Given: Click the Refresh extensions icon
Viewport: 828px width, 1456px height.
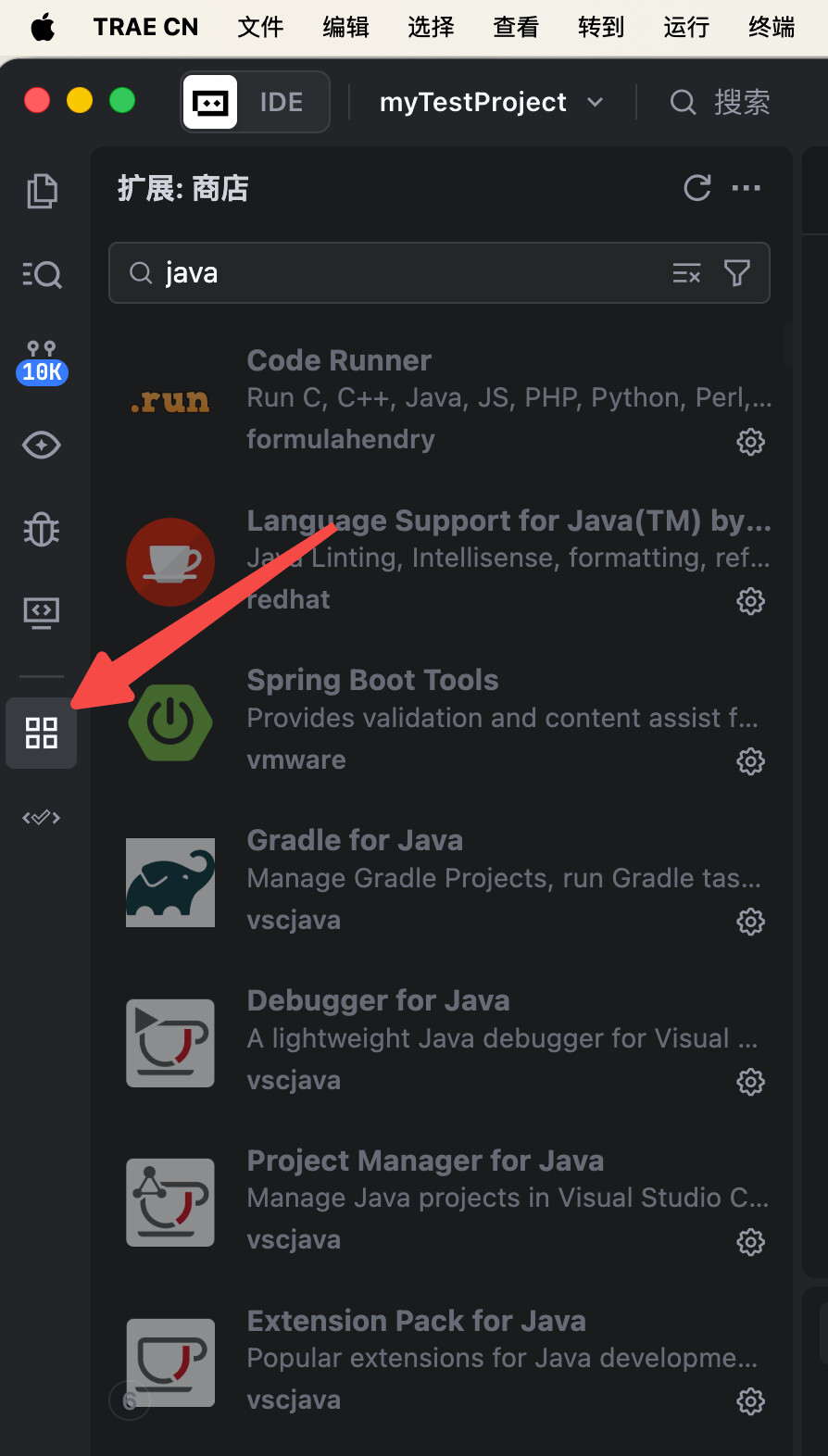Looking at the screenshot, I should [696, 188].
